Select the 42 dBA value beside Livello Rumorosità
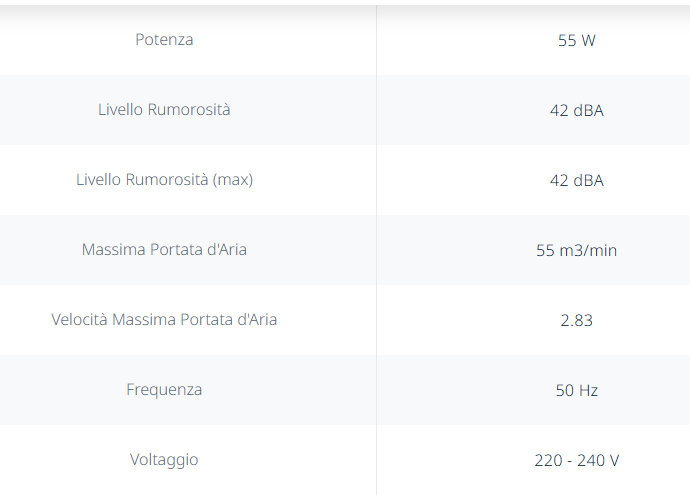Image resolution: width=690 pixels, height=495 pixels. tap(576, 111)
